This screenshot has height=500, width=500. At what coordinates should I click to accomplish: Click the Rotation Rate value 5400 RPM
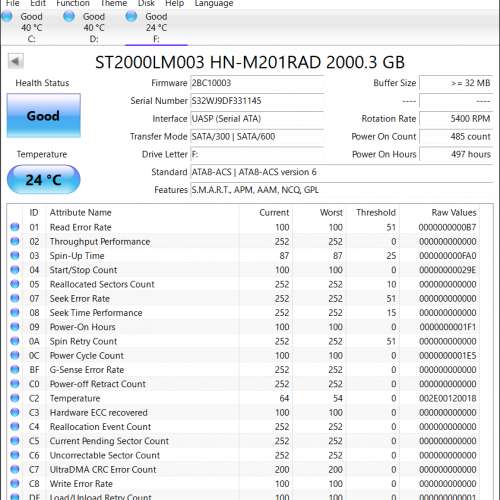click(456, 119)
